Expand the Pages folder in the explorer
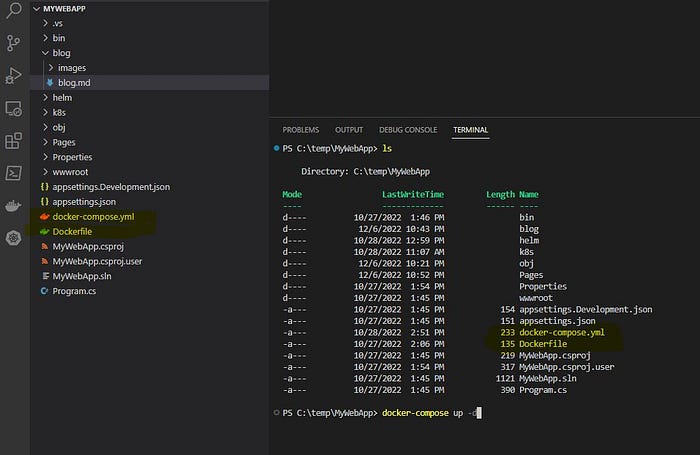 pos(45,142)
